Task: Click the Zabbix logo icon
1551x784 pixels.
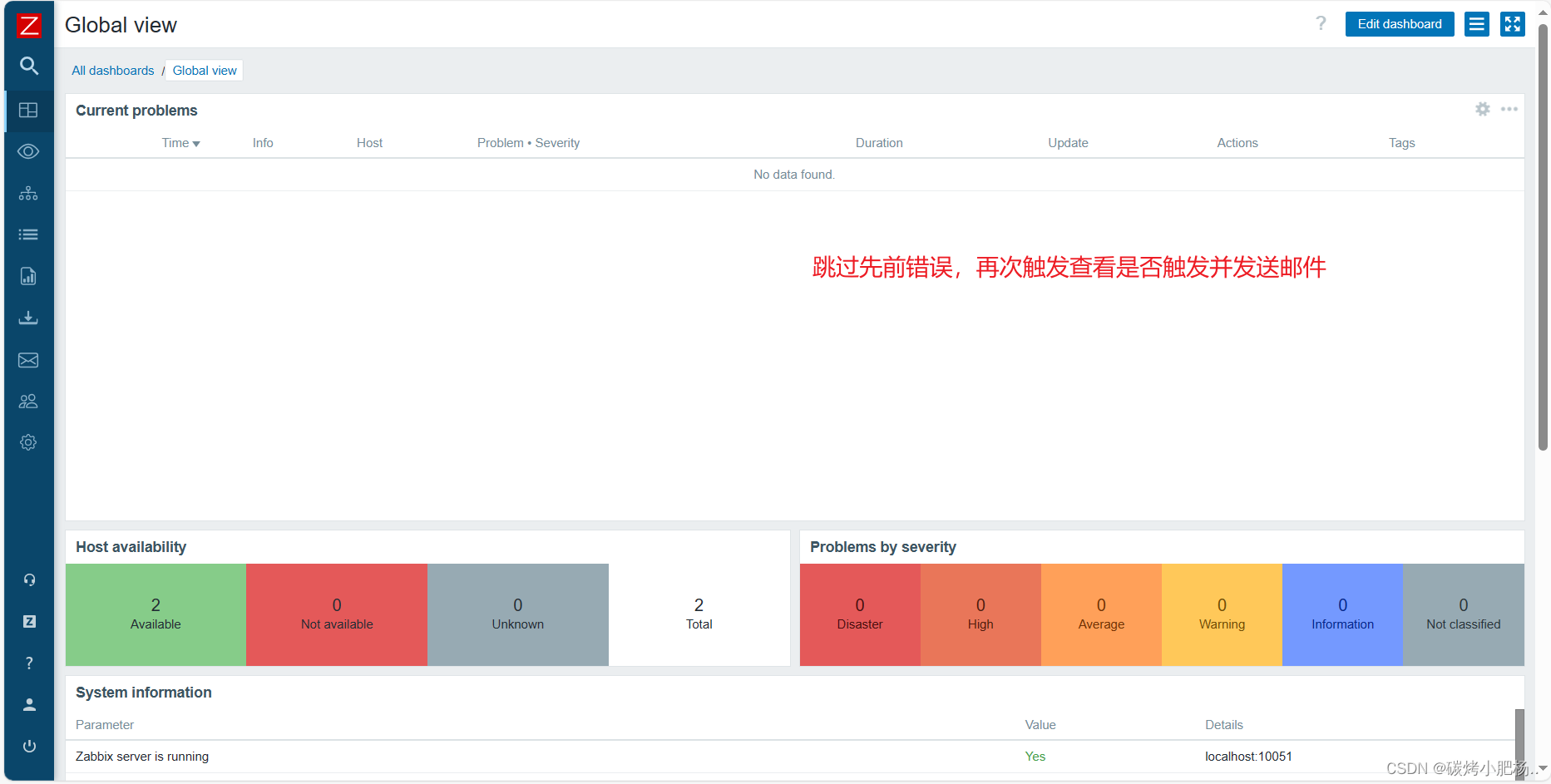Action: [29, 25]
